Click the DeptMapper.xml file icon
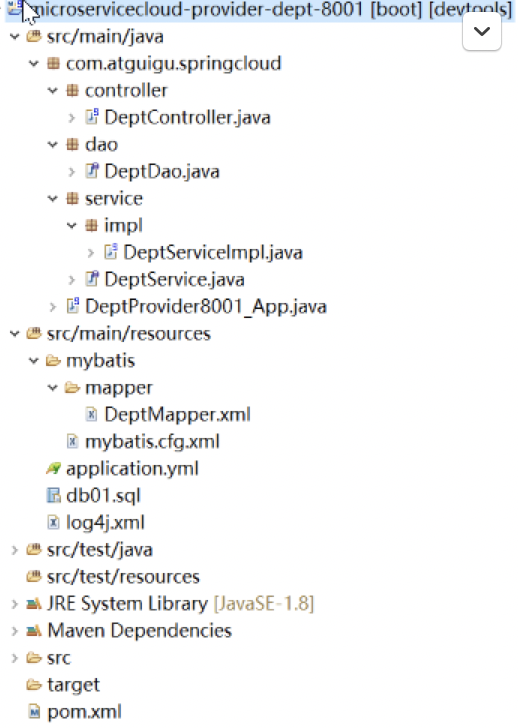Screen dimensions: 518x728 click(x=91, y=414)
